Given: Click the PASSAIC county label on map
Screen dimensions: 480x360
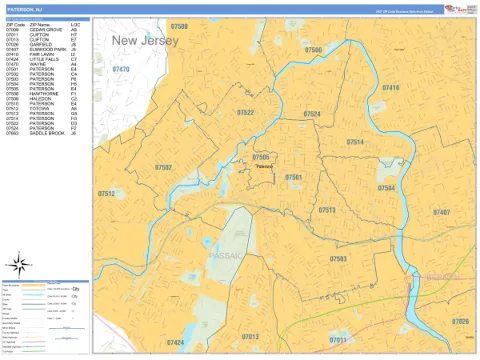Looking at the screenshot, I should coord(225,256).
